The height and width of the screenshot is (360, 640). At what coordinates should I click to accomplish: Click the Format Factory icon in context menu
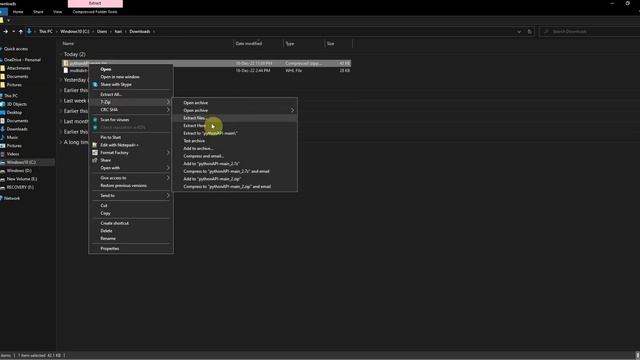click(x=95, y=153)
